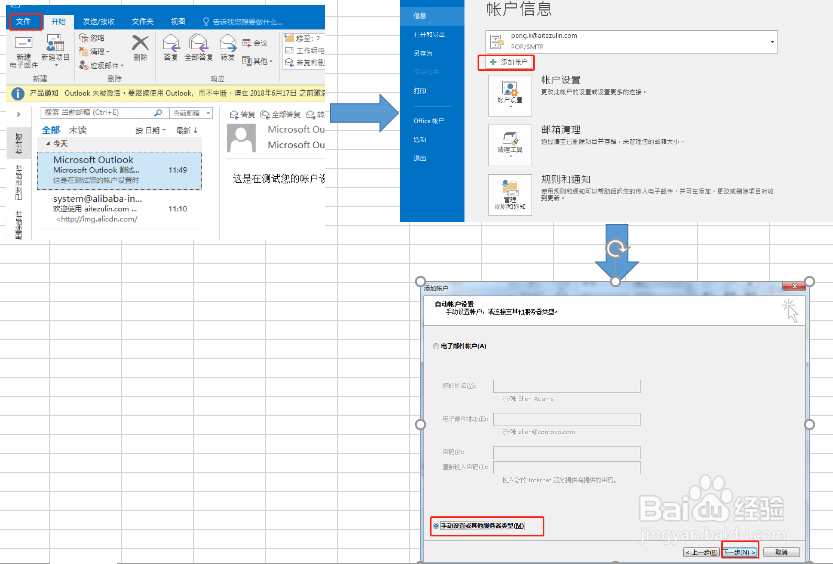Click the 管理规则和通知 icon button
Image resolution: width=833 pixels, height=564 pixels.
[x=509, y=195]
